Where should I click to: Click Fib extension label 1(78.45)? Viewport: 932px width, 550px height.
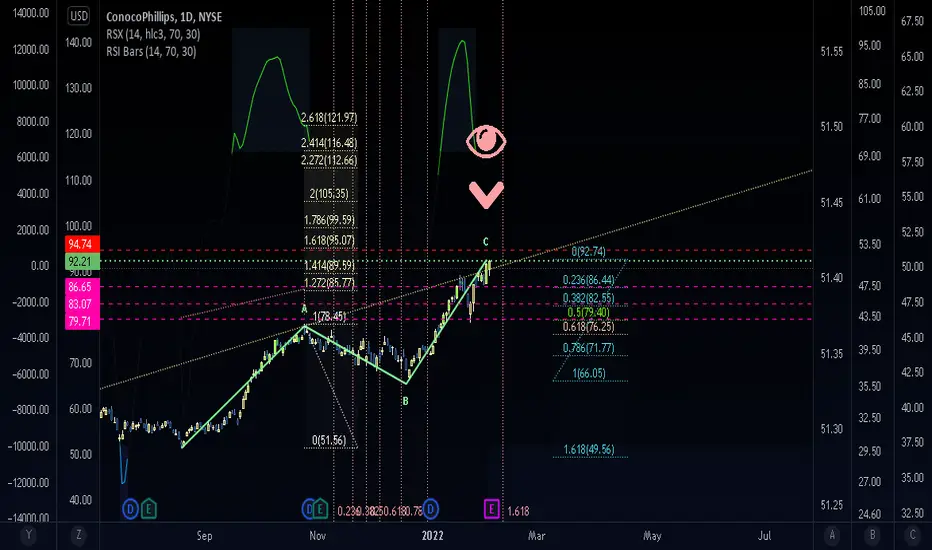(329, 316)
